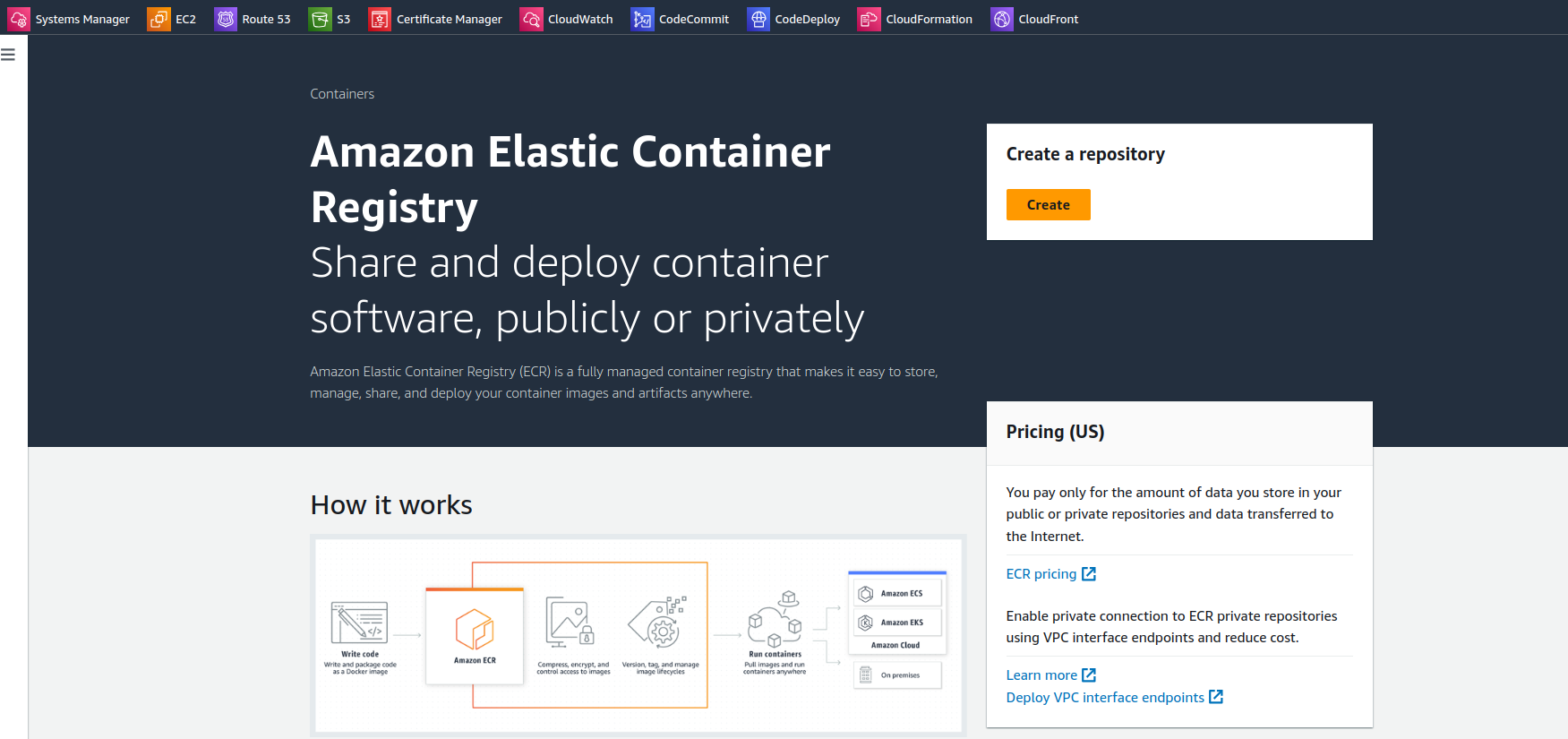Open EC2 from favorites bar
1568x739 pixels.
[x=185, y=19]
